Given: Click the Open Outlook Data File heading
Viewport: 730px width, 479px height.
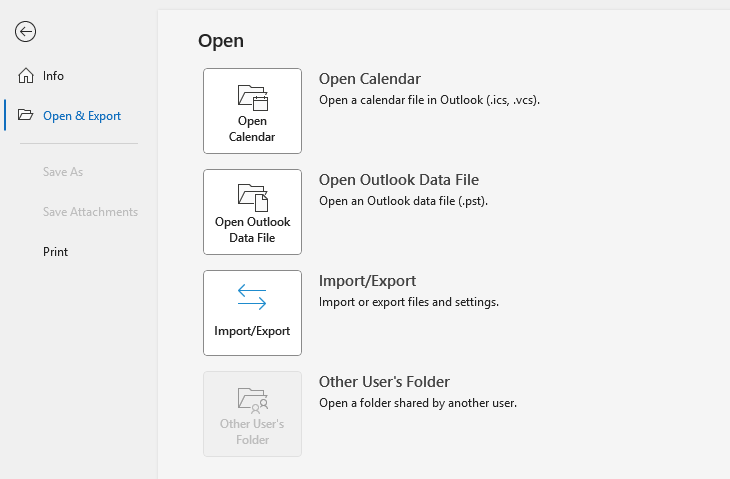Looking at the screenshot, I should tap(398, 180).
